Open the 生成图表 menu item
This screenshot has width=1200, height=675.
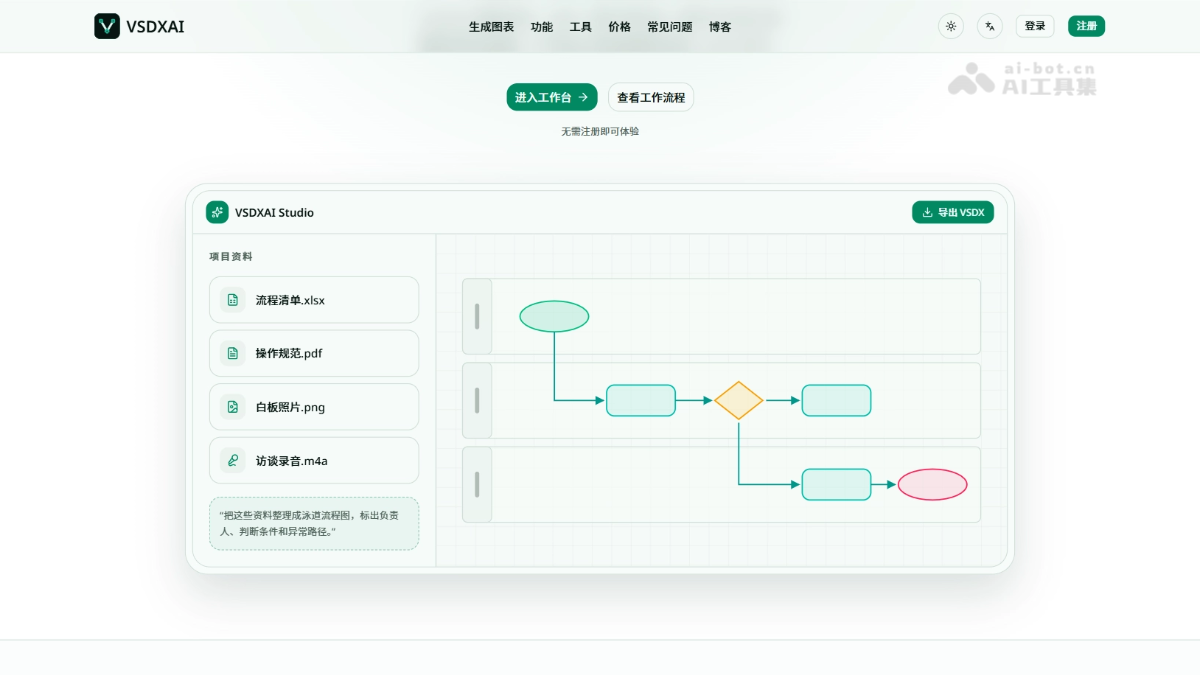coord(491,27)
